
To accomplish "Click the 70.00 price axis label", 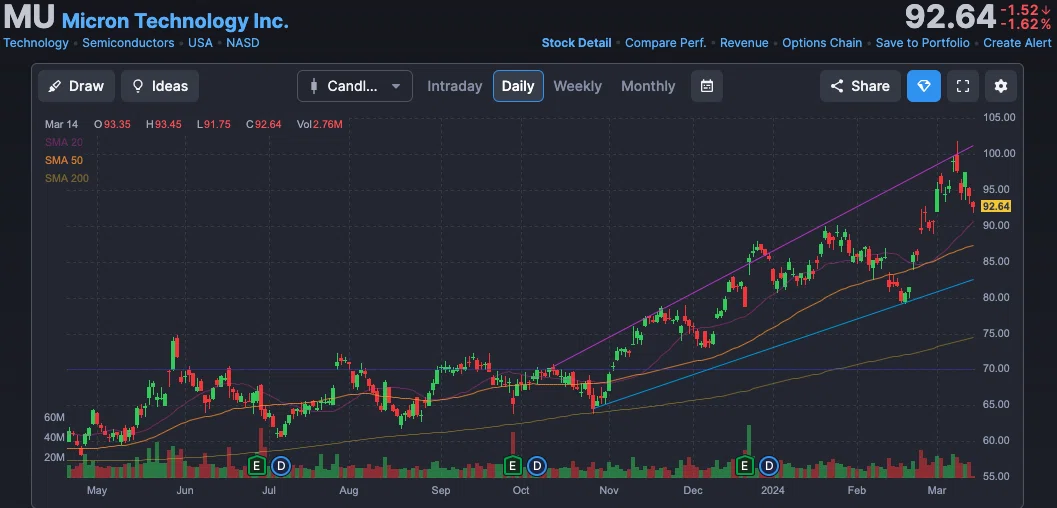I will pyautogui.click(x=997, y=369).
